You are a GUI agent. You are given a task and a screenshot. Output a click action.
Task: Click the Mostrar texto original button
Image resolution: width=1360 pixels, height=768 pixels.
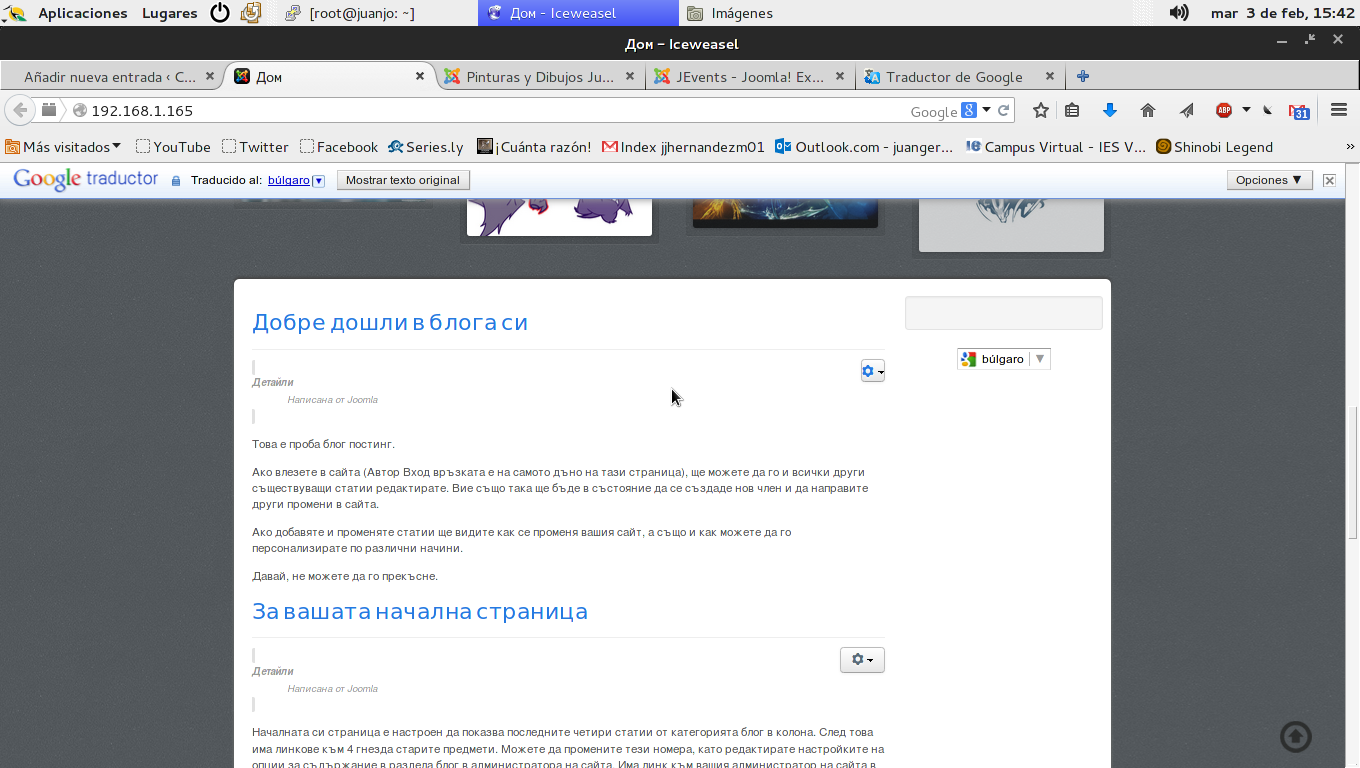click(402, 180)
